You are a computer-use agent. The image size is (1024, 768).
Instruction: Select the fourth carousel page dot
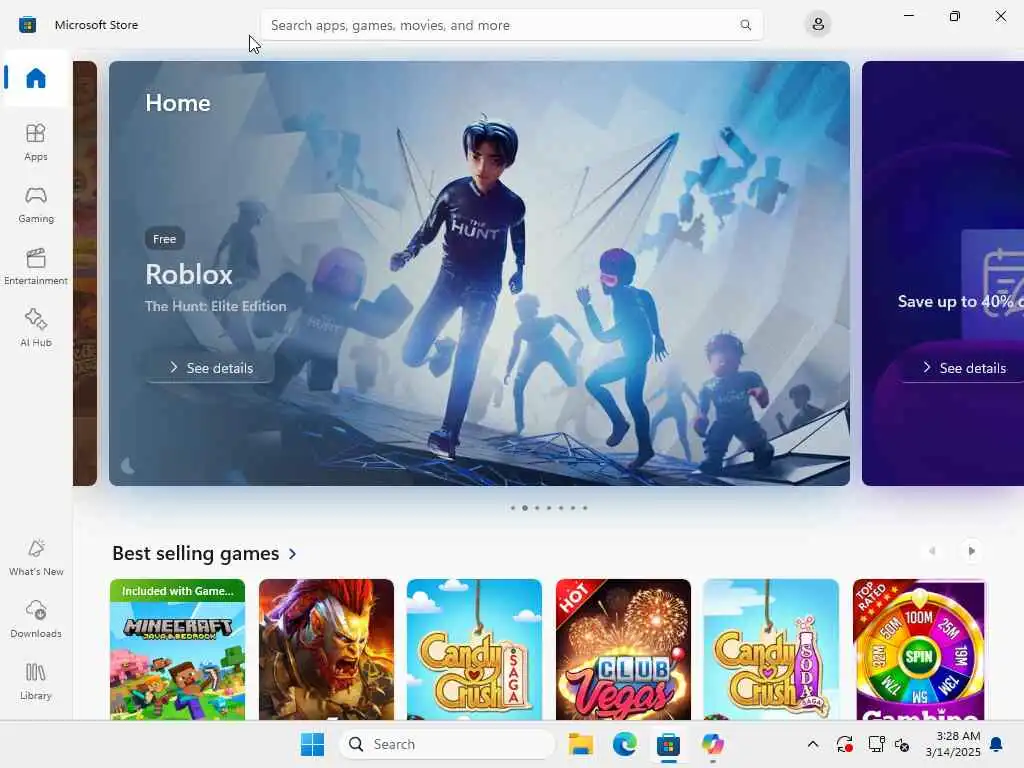[549, 507]
